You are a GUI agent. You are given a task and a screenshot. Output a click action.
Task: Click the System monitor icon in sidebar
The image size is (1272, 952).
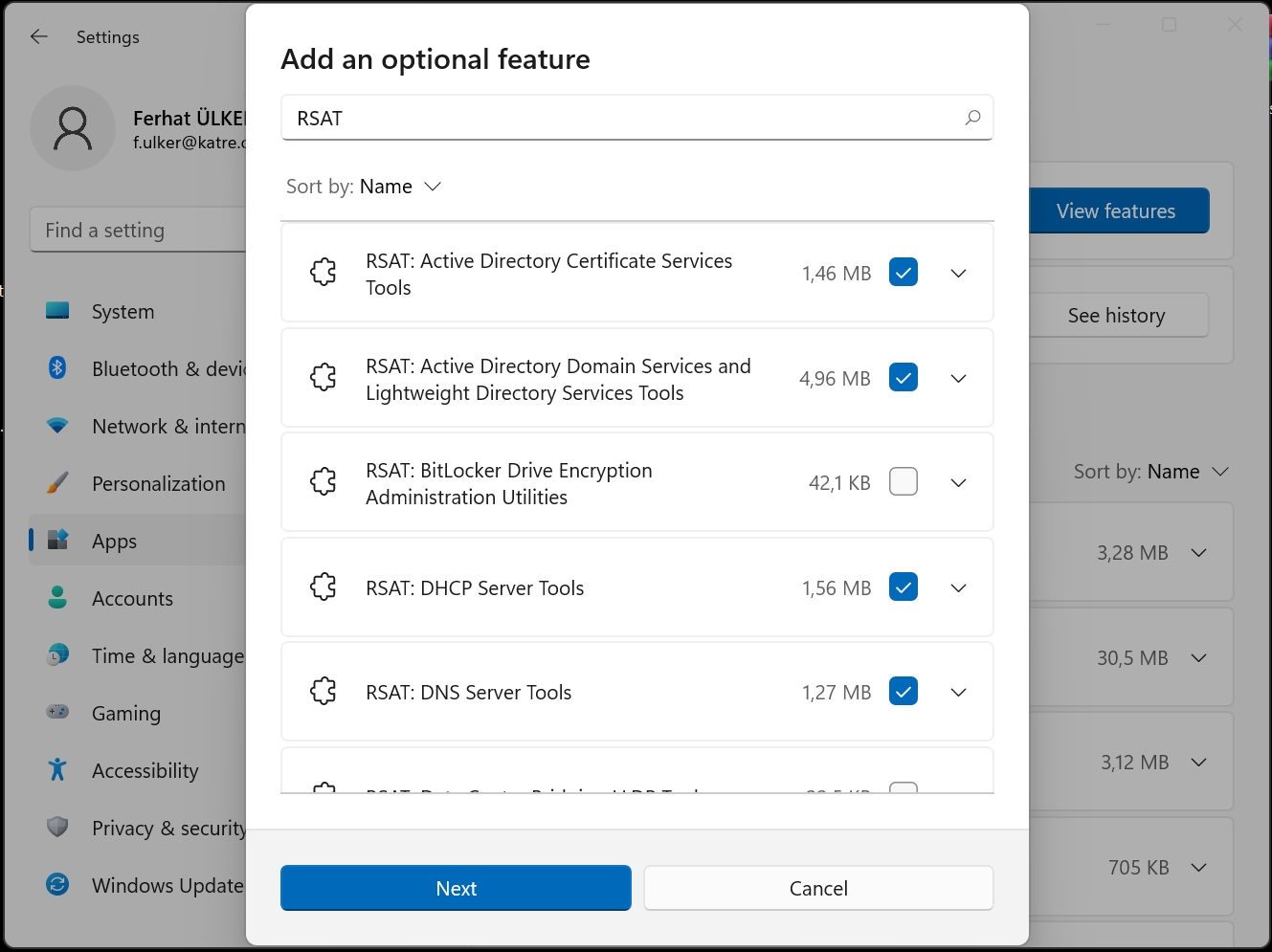click(57, 311)
